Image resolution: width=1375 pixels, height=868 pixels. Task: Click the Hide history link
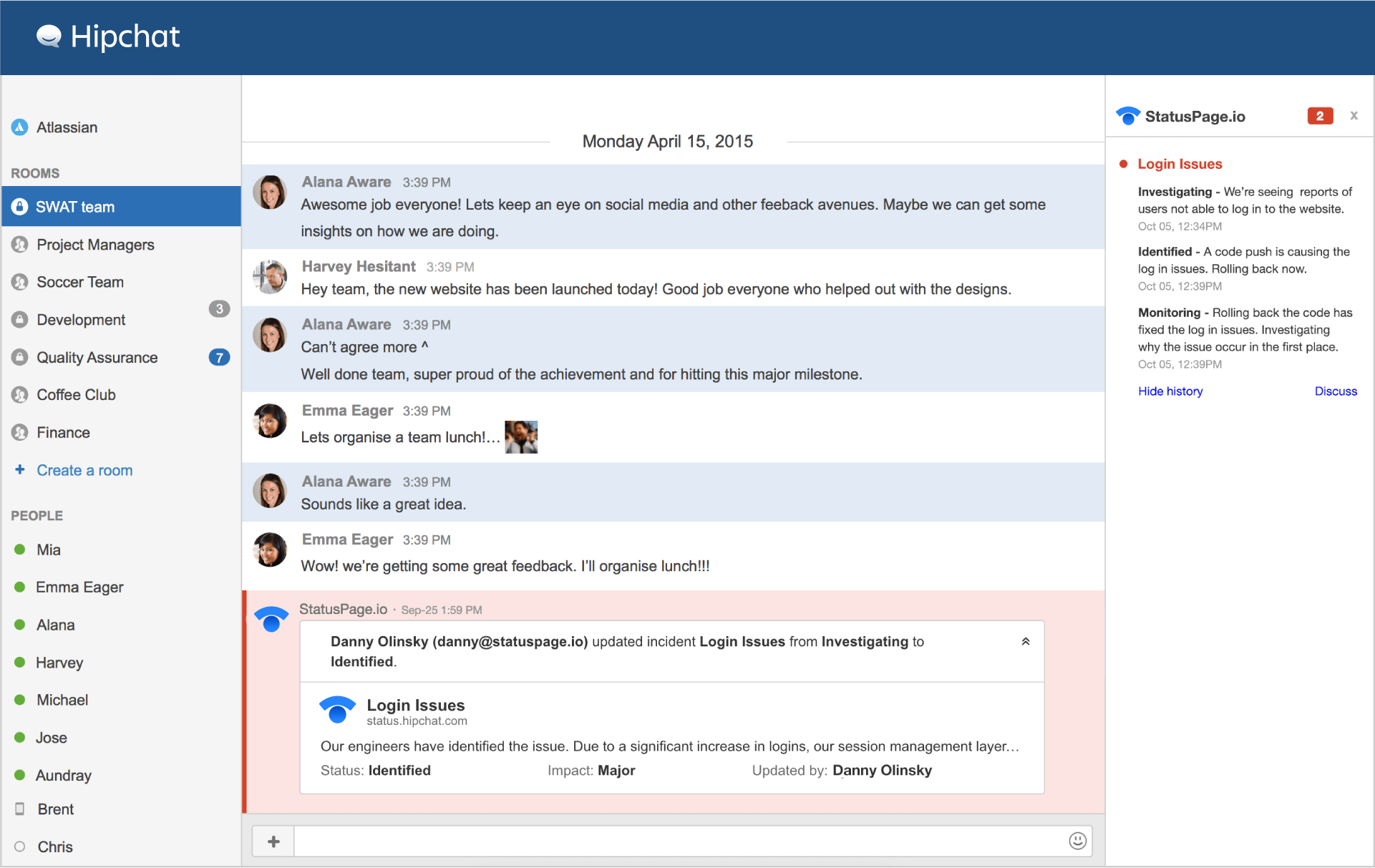tap(1170, 391)
